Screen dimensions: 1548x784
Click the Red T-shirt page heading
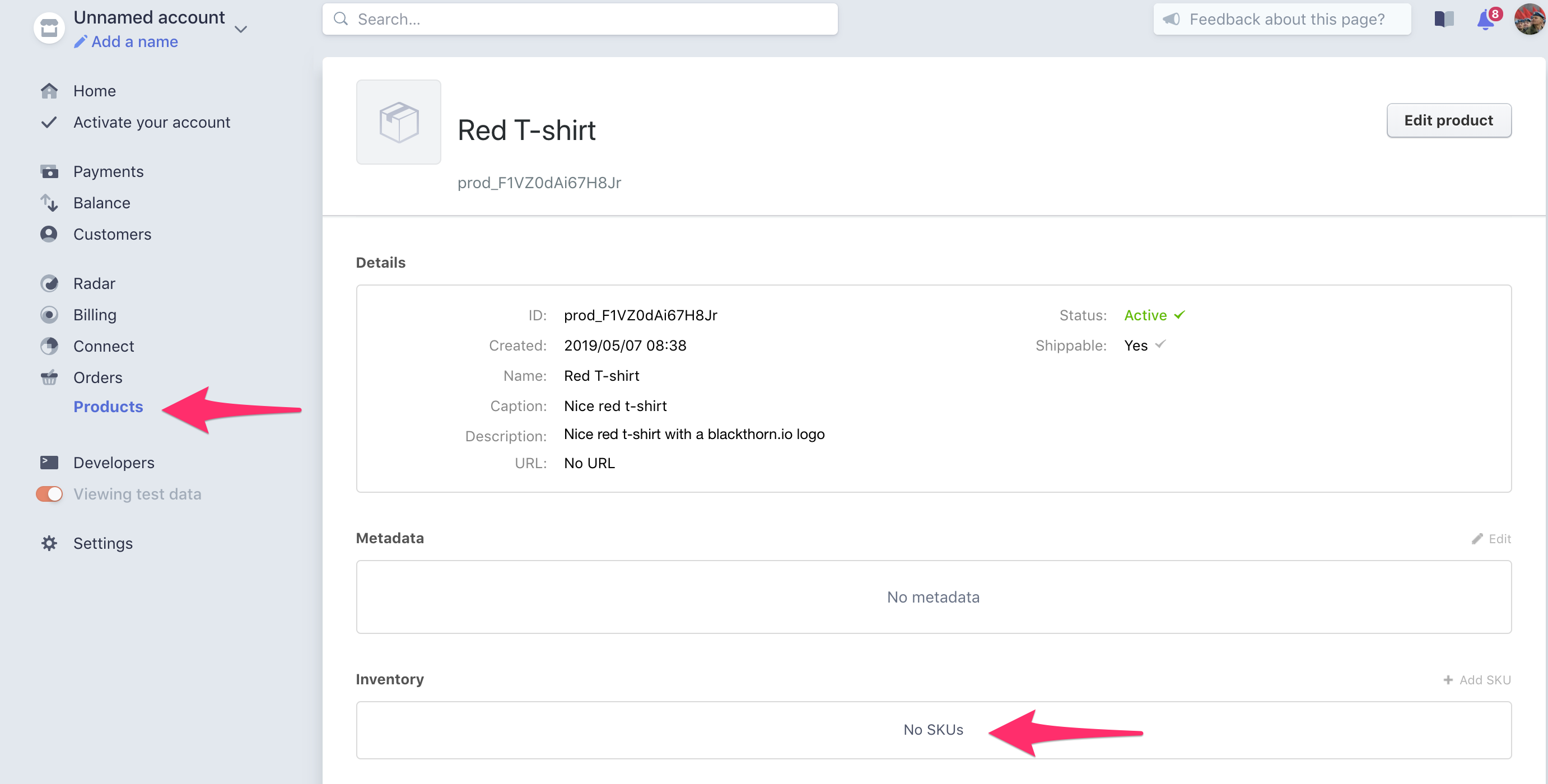click(x=526, y=130)
